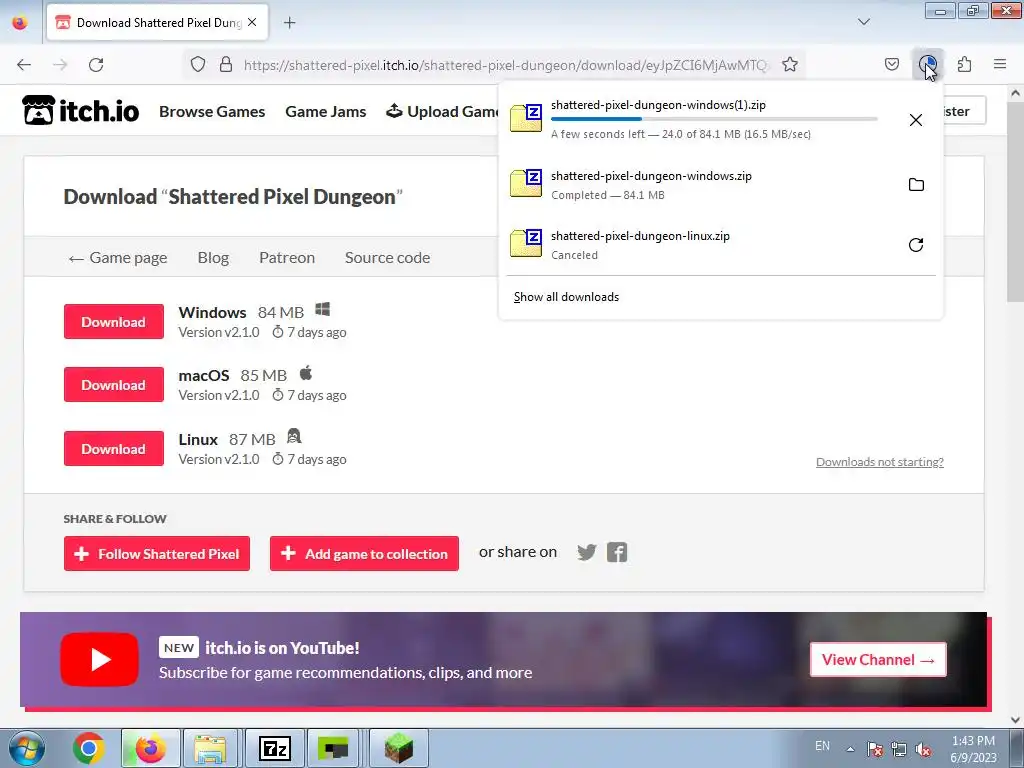1024x768 pixels.
Task: Go back with the browser back arrow
Action: point(24,65)
